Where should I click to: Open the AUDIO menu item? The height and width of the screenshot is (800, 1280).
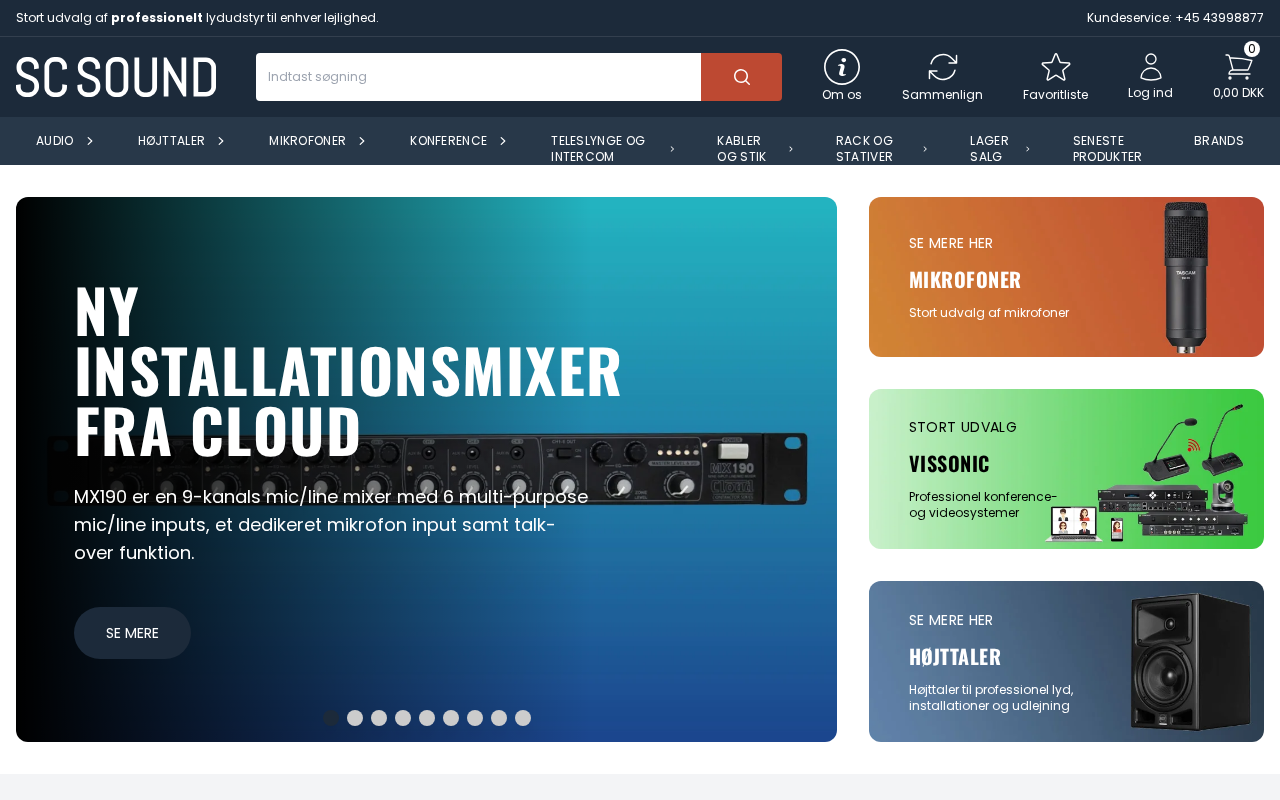pos(55,141)
